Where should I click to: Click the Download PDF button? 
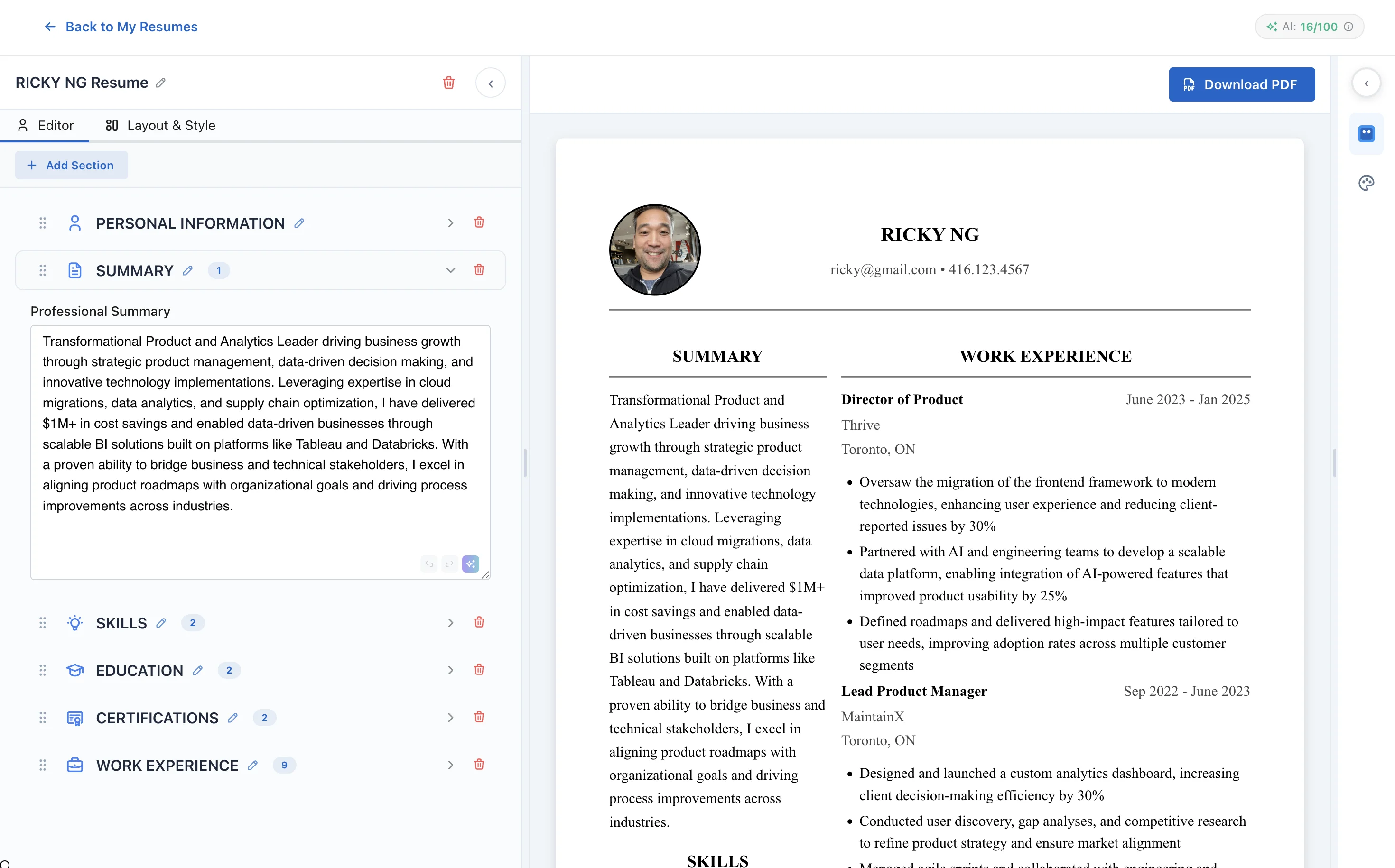tap(1241, 84)
